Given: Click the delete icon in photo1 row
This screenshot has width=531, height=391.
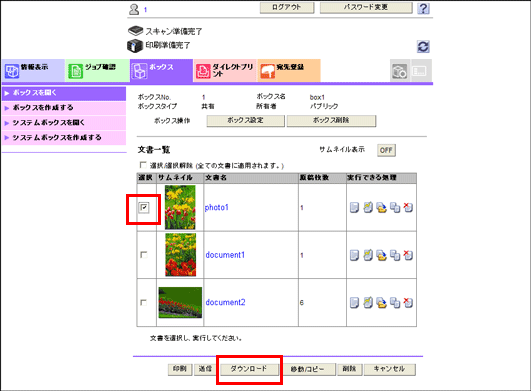Looking at the screenshot, I should [x=408, y=207].
